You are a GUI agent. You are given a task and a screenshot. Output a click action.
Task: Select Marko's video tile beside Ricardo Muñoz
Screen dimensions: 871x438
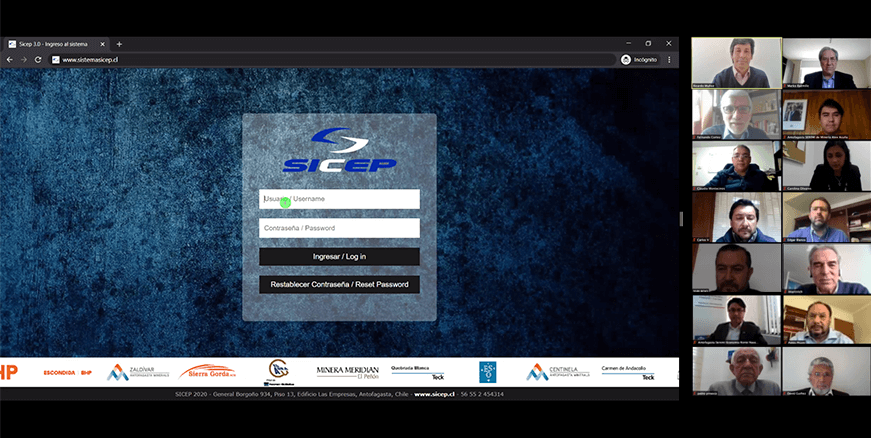click(x=827, y=63)
